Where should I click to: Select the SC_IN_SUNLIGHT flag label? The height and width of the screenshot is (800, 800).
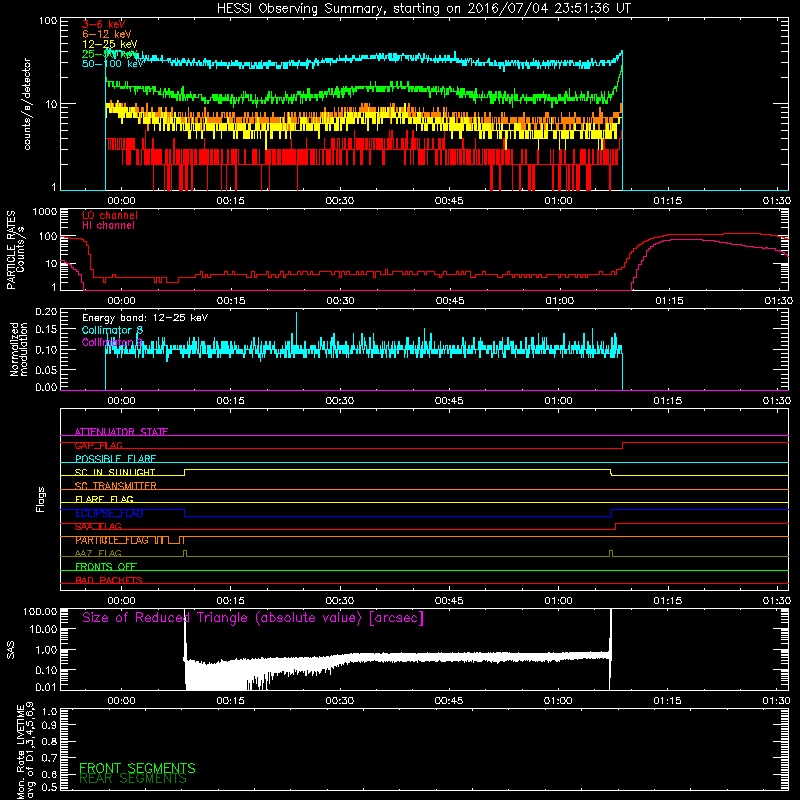tap(115, 472)
